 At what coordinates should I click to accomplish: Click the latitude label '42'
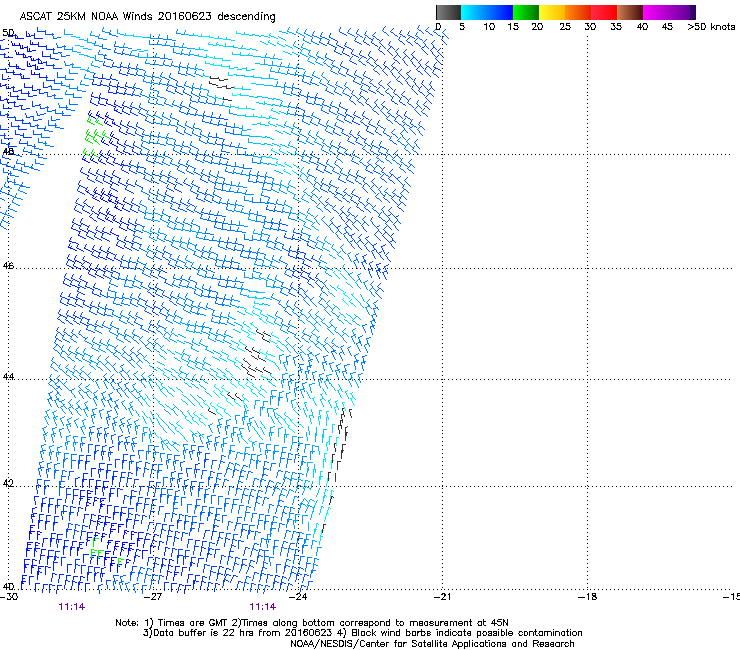click(x=8, y=483)
